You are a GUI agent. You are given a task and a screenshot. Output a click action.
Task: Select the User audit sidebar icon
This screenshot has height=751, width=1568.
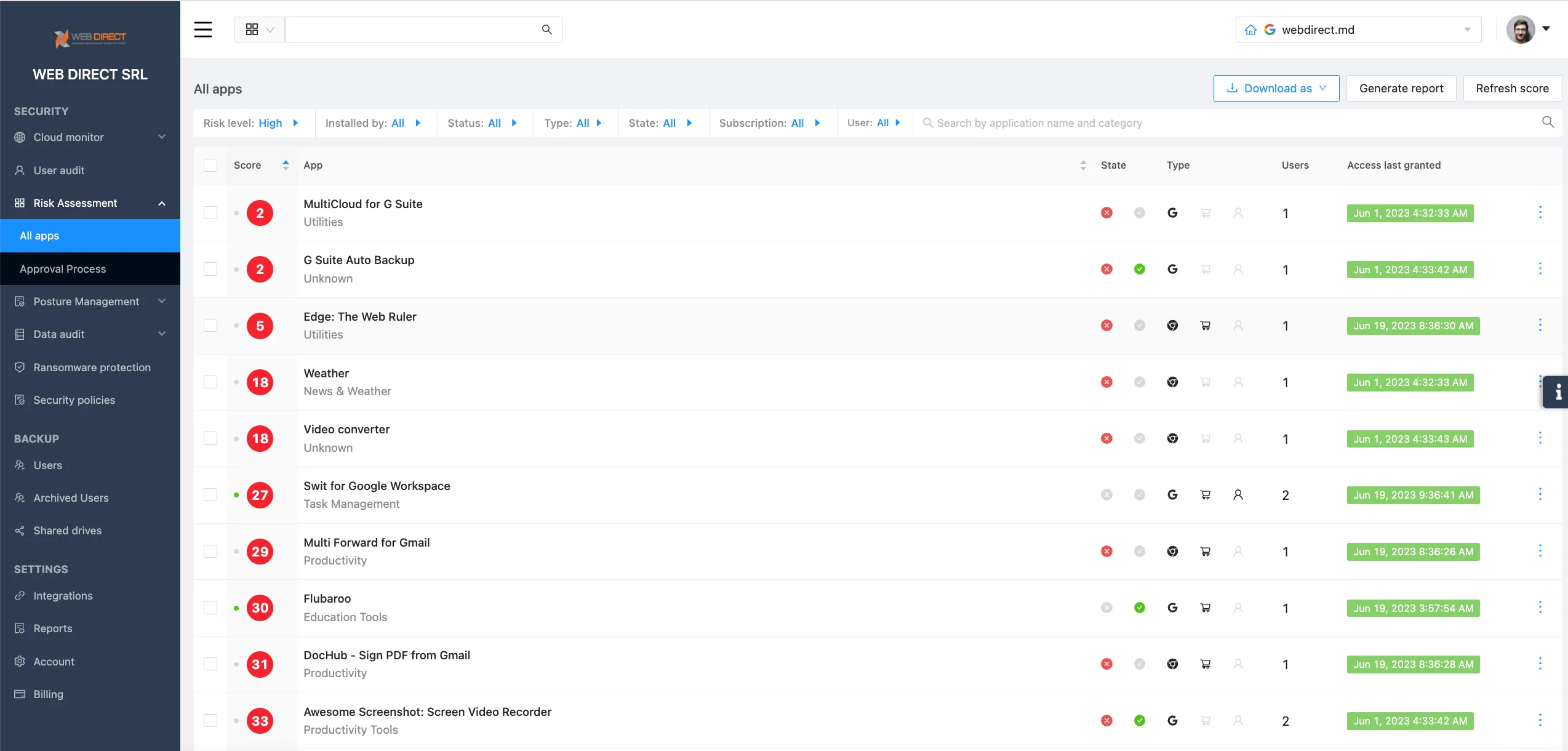[19, 170]
